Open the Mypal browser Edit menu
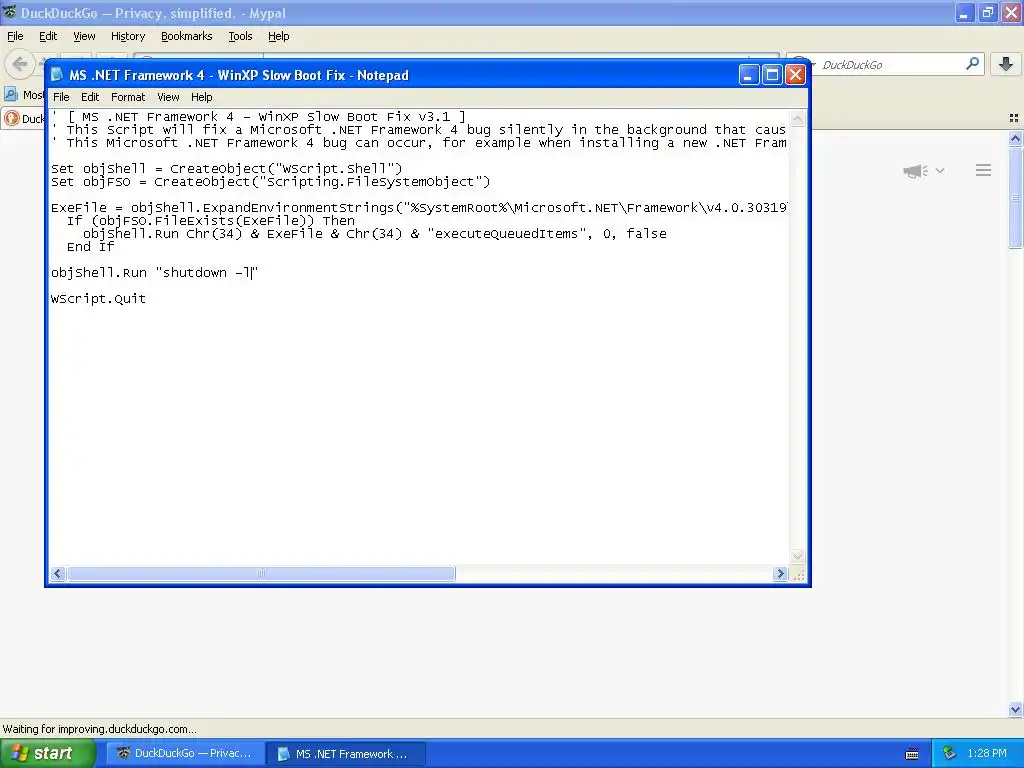Viewport: 1024px width, 768px height. click(48, 36)
